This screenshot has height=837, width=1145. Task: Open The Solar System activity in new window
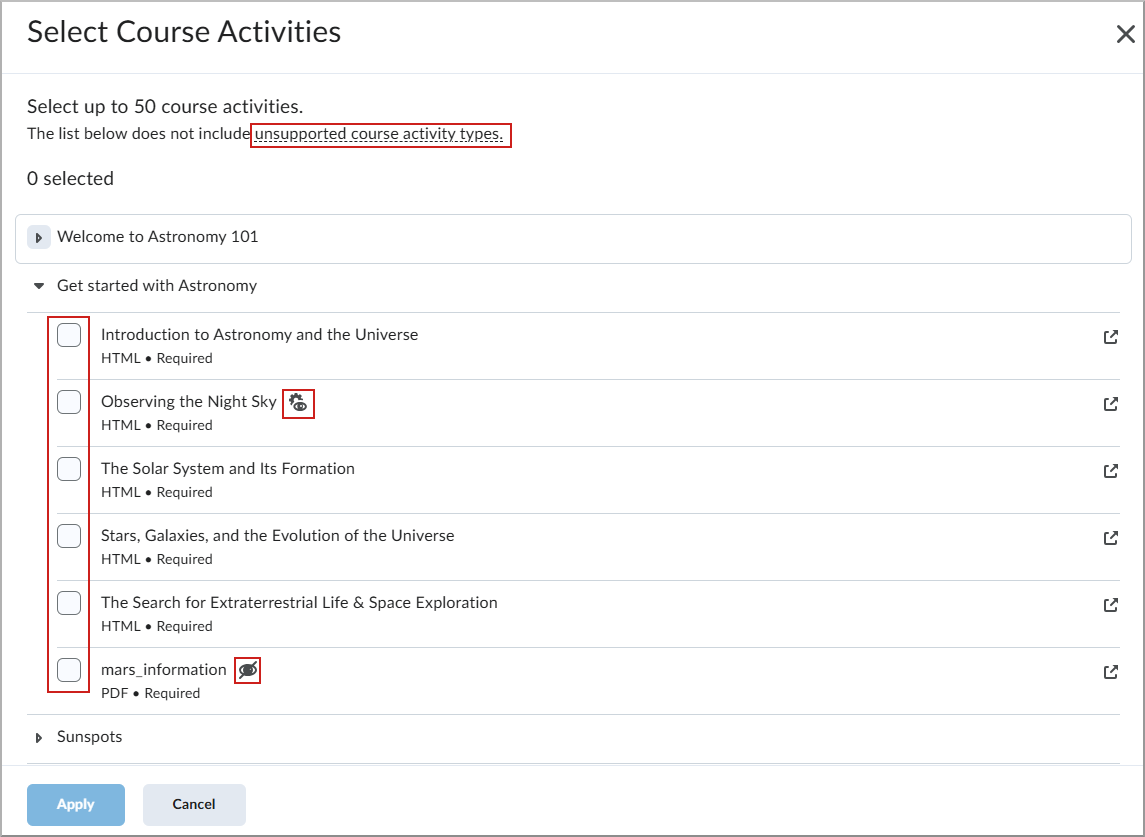[1110, 471]
